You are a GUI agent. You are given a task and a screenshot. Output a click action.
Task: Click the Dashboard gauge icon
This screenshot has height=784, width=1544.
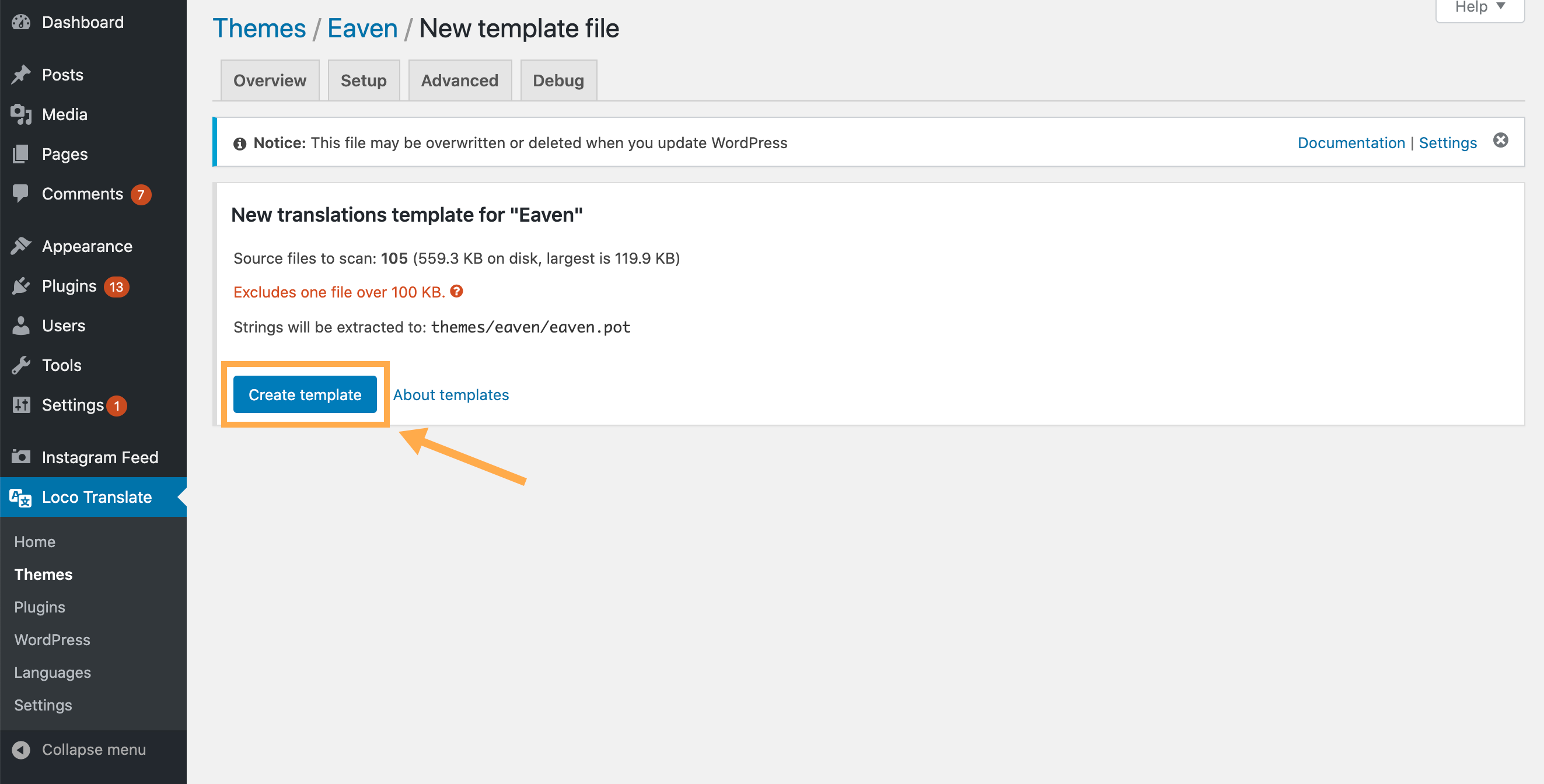(21, 22)
